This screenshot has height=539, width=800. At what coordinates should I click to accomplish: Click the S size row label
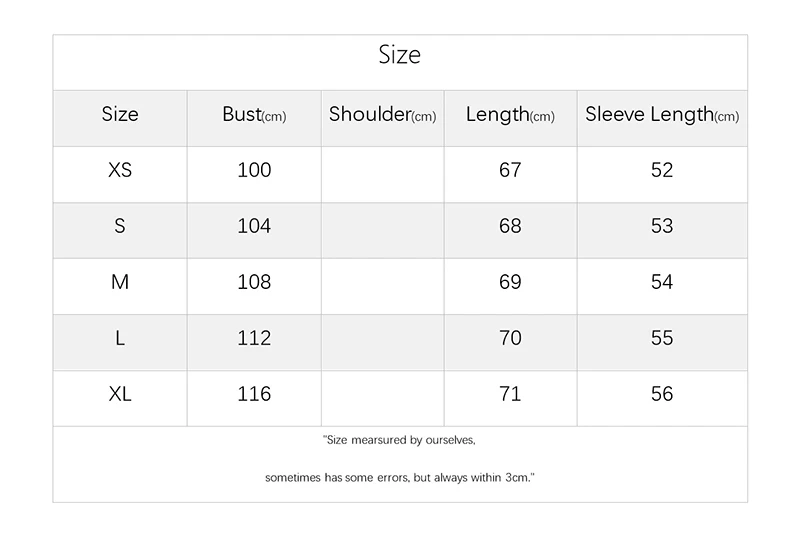[x=120, y=226]
